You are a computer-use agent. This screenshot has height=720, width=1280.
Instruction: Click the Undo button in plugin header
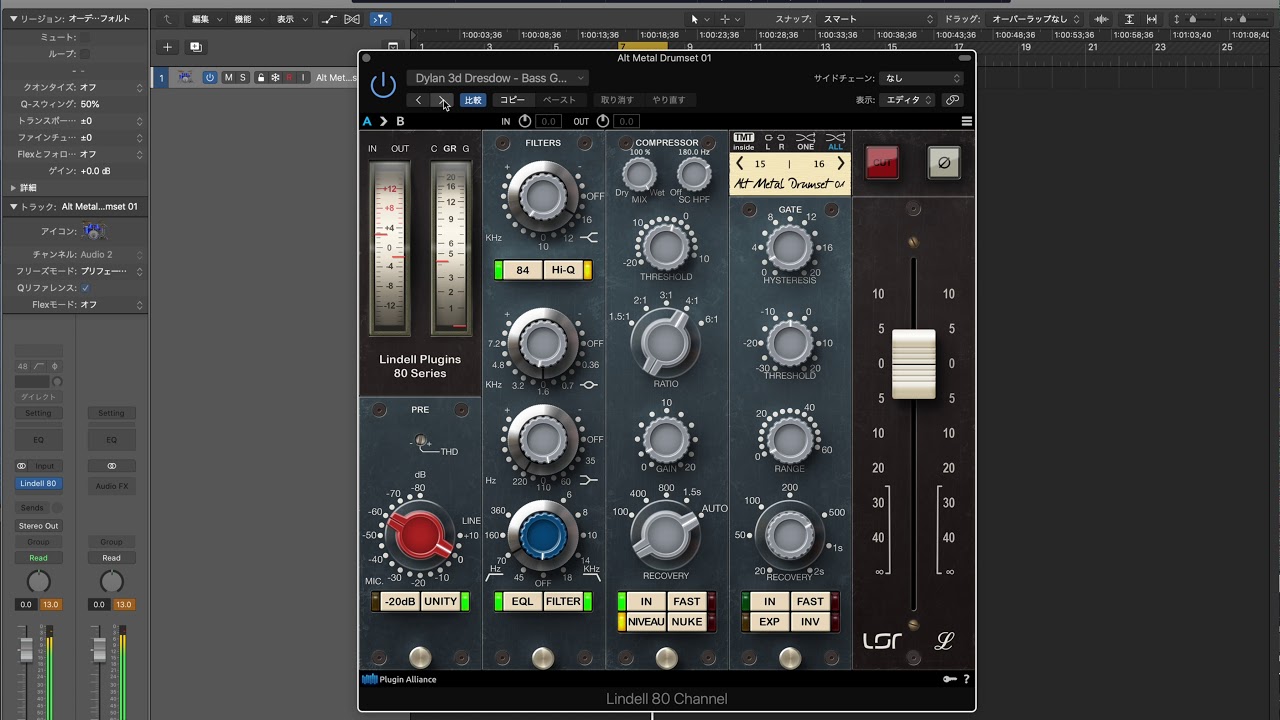tap(617, 100)
